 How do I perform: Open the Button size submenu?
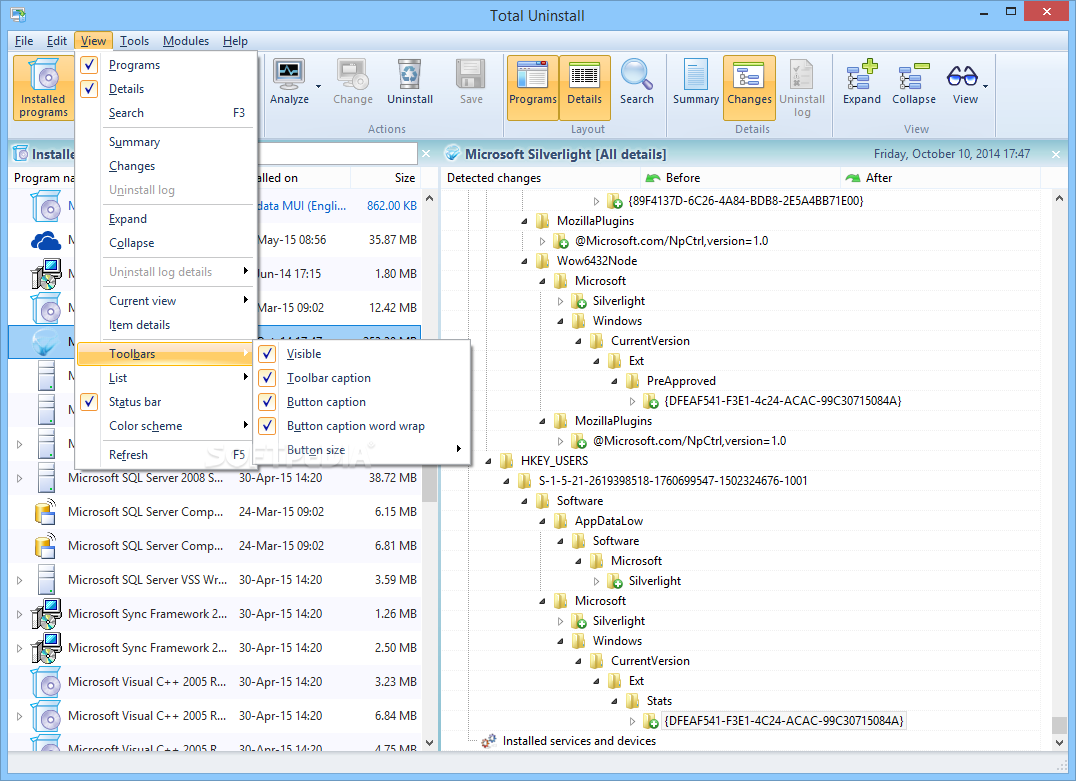click(361, 450)
